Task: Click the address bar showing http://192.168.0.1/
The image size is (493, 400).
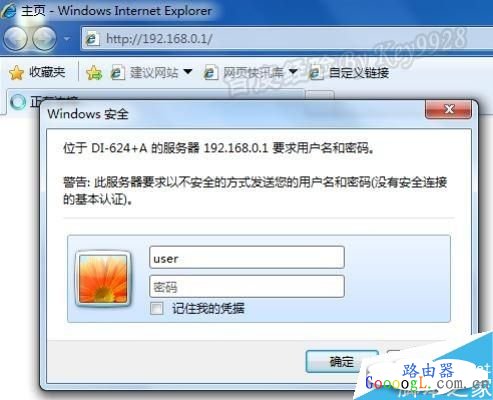Action: (287, 39)
